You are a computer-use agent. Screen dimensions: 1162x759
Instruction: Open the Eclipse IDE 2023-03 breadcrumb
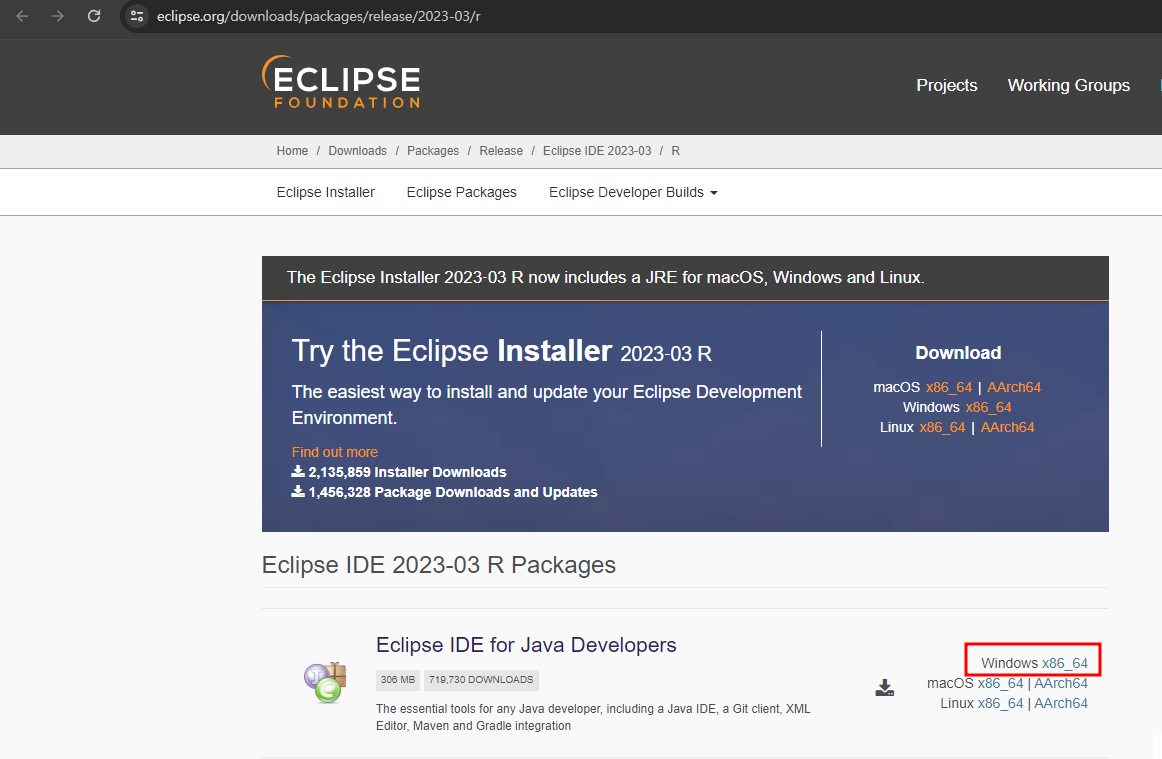[x=597, y=150]
